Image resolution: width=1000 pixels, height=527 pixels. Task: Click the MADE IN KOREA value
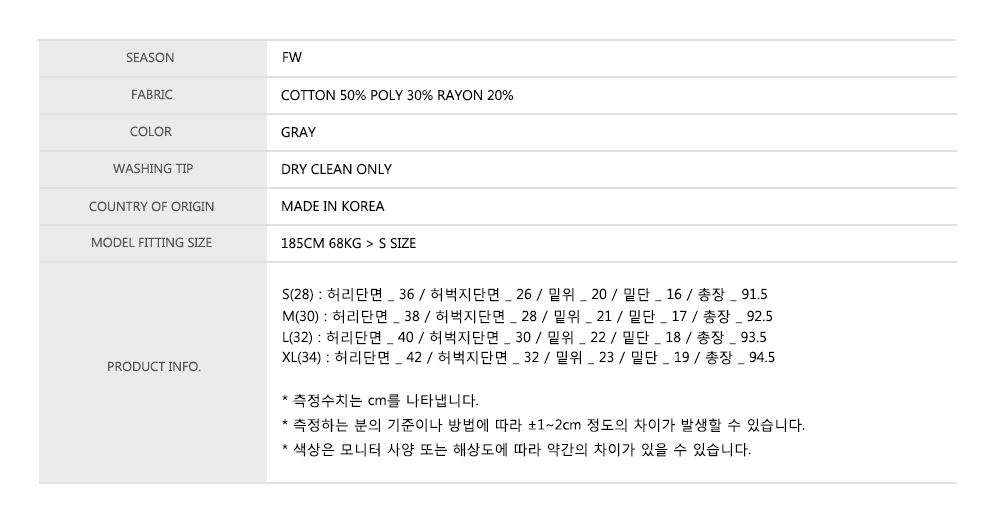pyautogui.click(x=332, y=206)
